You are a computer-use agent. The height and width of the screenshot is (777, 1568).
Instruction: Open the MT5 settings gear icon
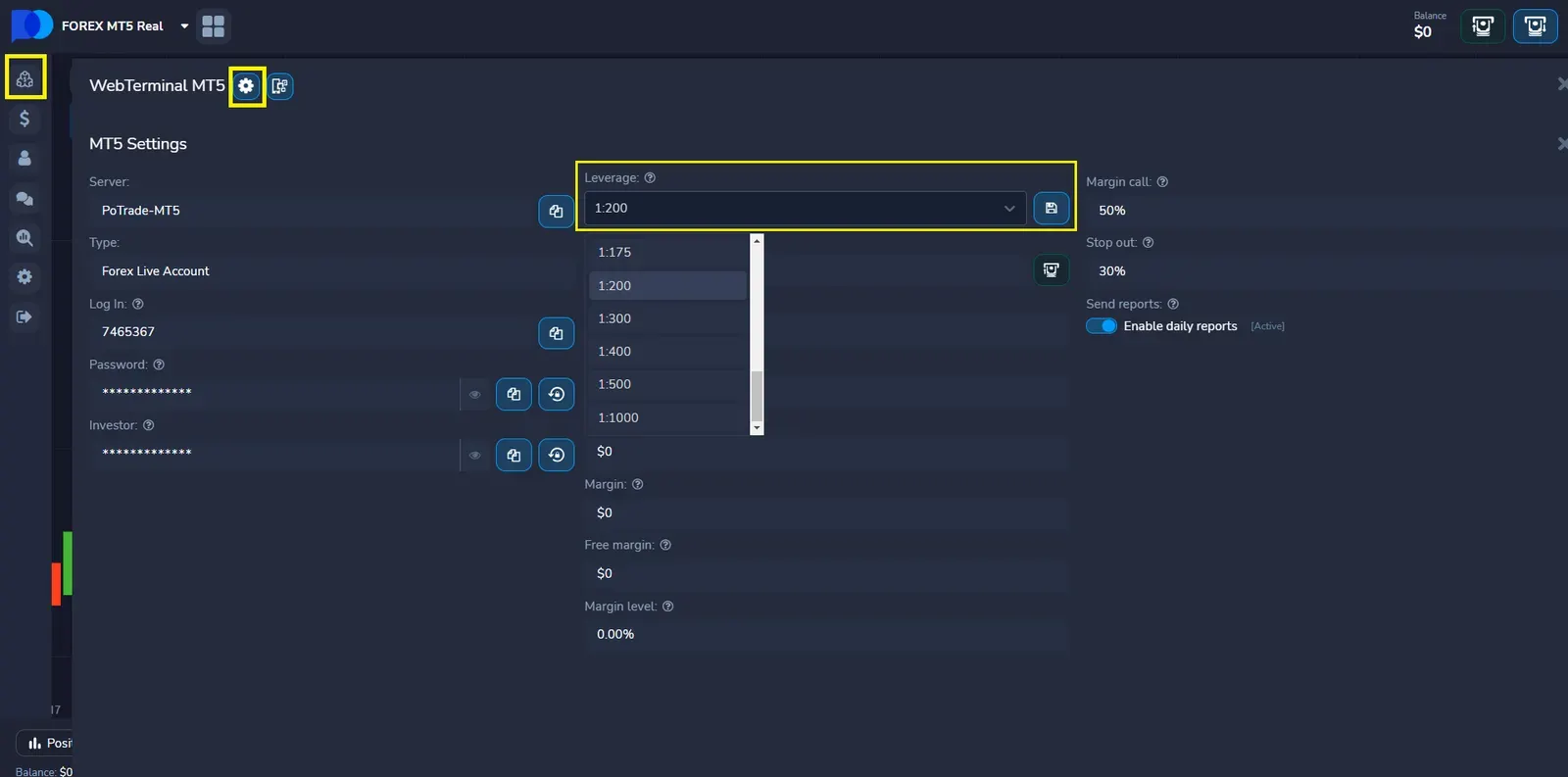point(246,86)
